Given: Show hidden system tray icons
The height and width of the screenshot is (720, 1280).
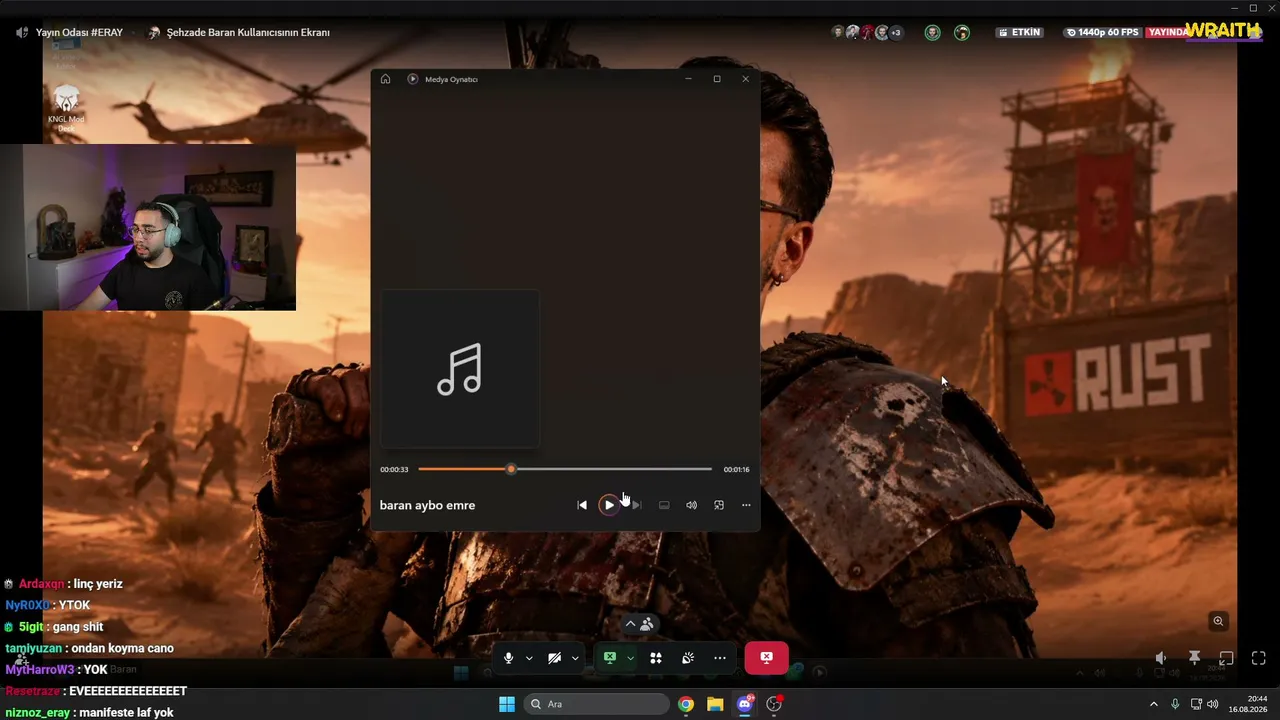Looking at the screenshot, I should tap(1153, 704).
